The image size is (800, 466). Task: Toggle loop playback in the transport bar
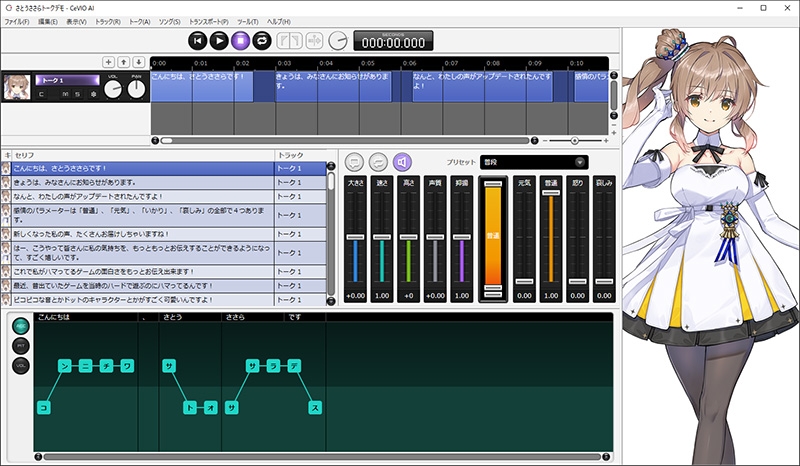262,40
